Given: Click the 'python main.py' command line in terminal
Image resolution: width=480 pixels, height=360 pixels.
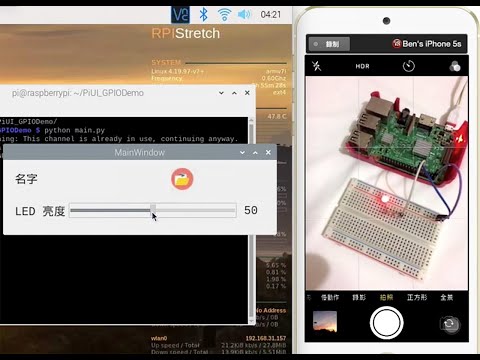Looking at the screenshot, I should pos(75,130).
